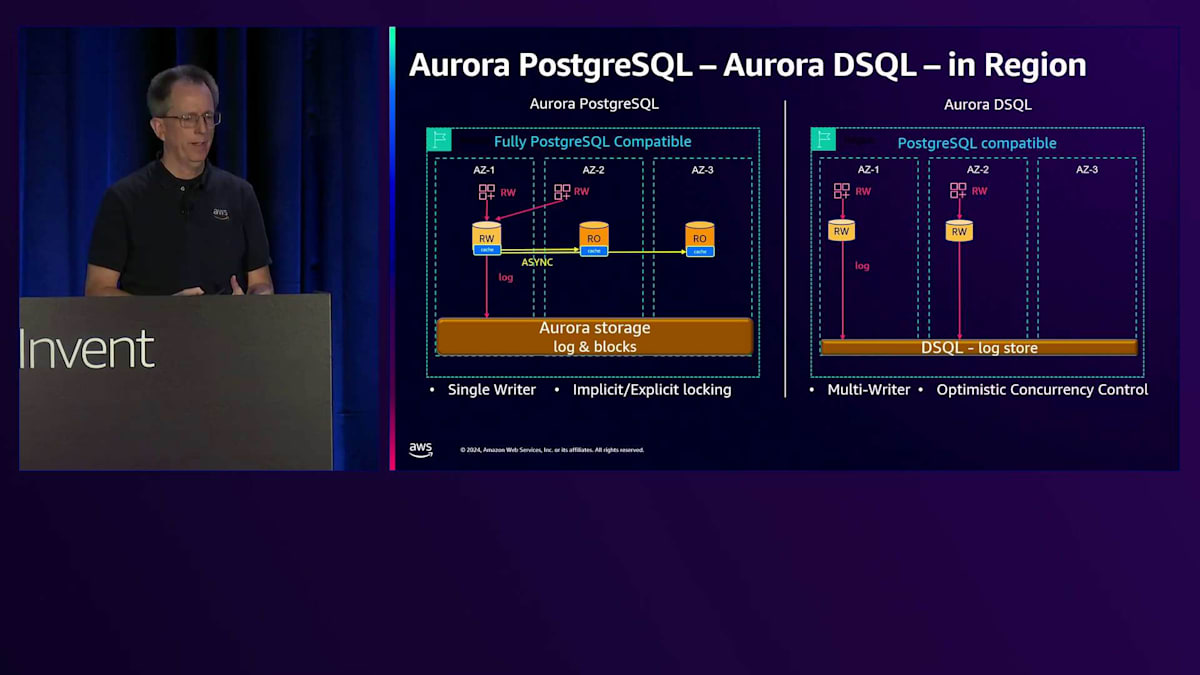1200x675 pixels.
Task: Select the RO database icon in Aurora PostgreSQL AZ-2
Action: coord(594,239)
